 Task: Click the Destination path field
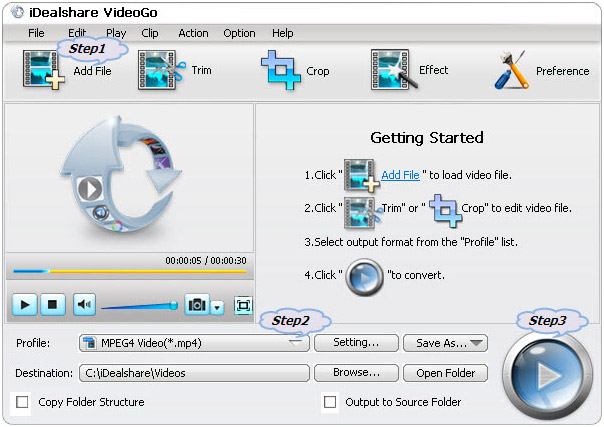point(194,373)
